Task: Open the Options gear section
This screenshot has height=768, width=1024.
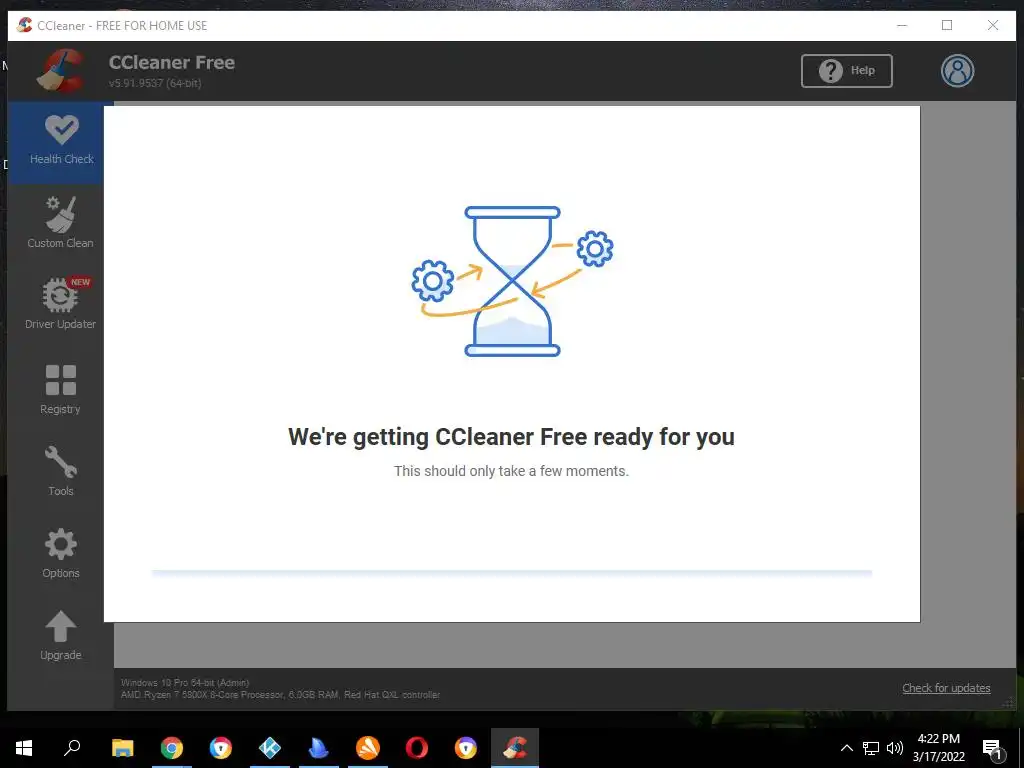Action: 61,553
